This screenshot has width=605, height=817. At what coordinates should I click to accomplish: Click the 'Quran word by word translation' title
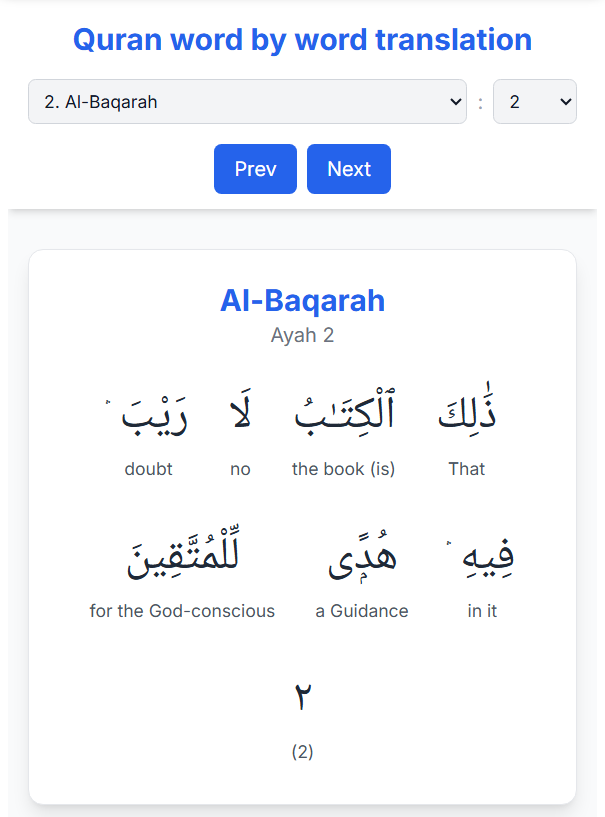coord(302,39)
